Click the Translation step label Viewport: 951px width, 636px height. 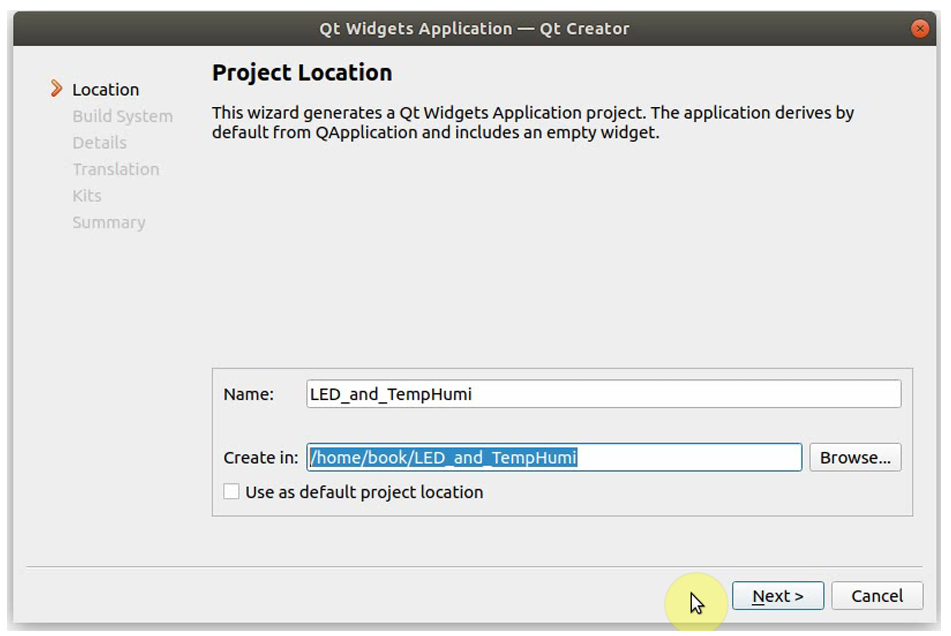(116, 169)
